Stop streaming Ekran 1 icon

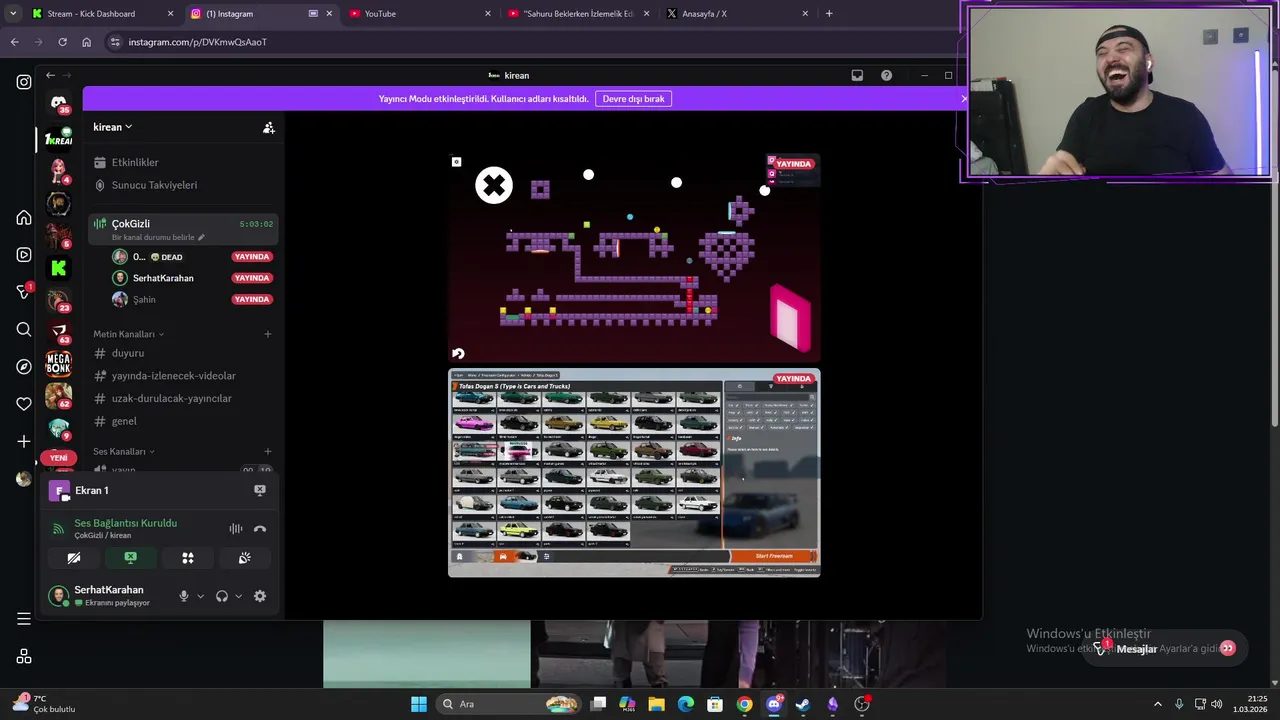coord(260,490)
